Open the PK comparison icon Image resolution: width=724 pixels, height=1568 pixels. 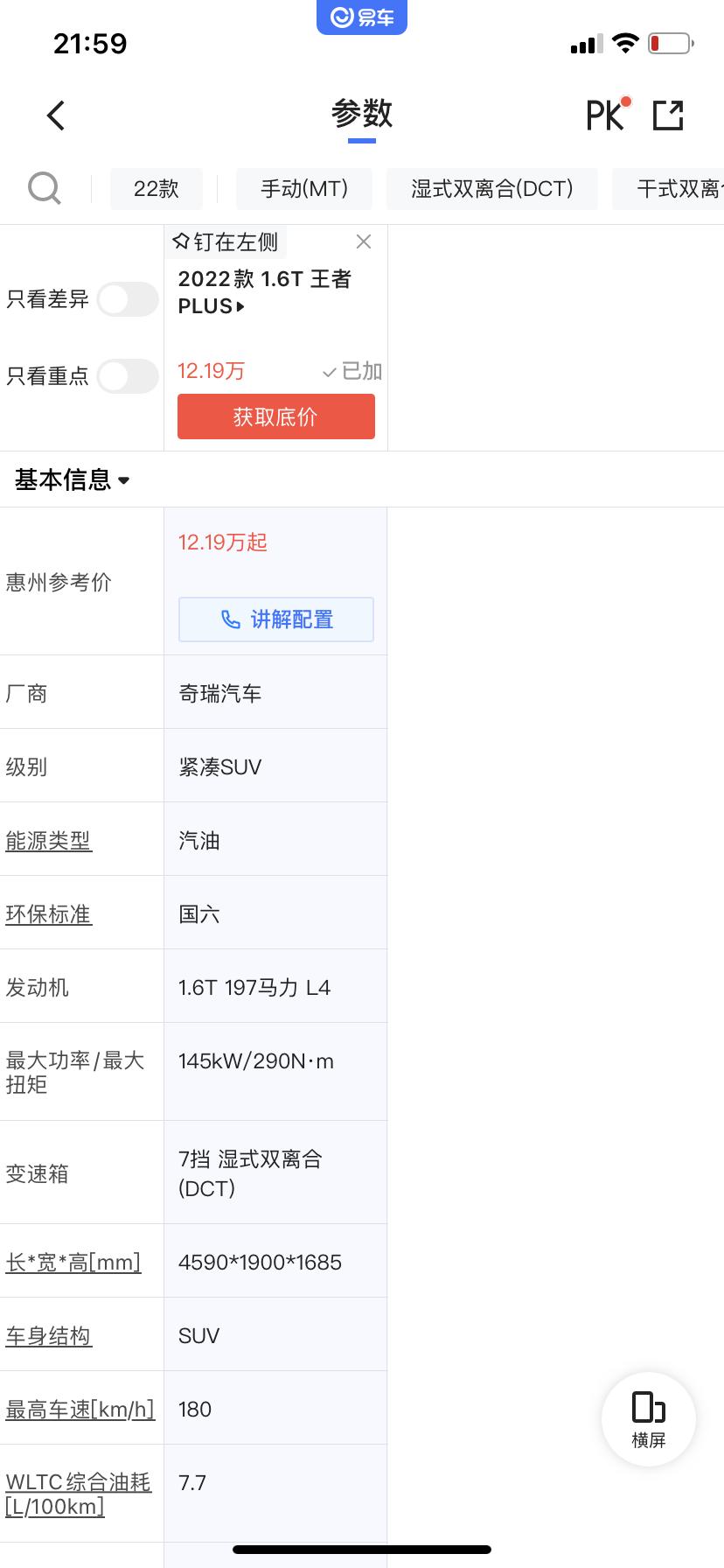click(607, 115)
